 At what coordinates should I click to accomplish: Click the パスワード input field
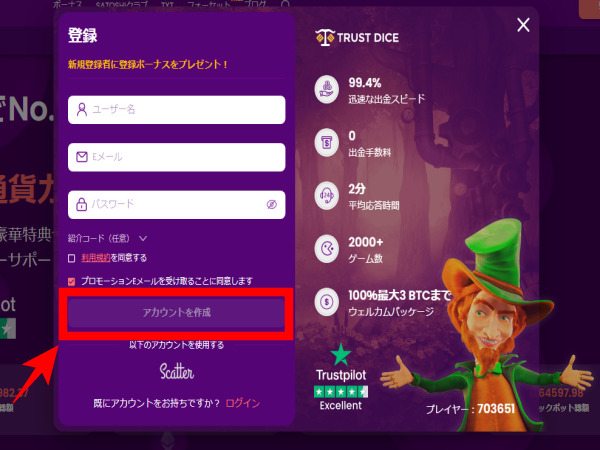click(x=176, y=205)
